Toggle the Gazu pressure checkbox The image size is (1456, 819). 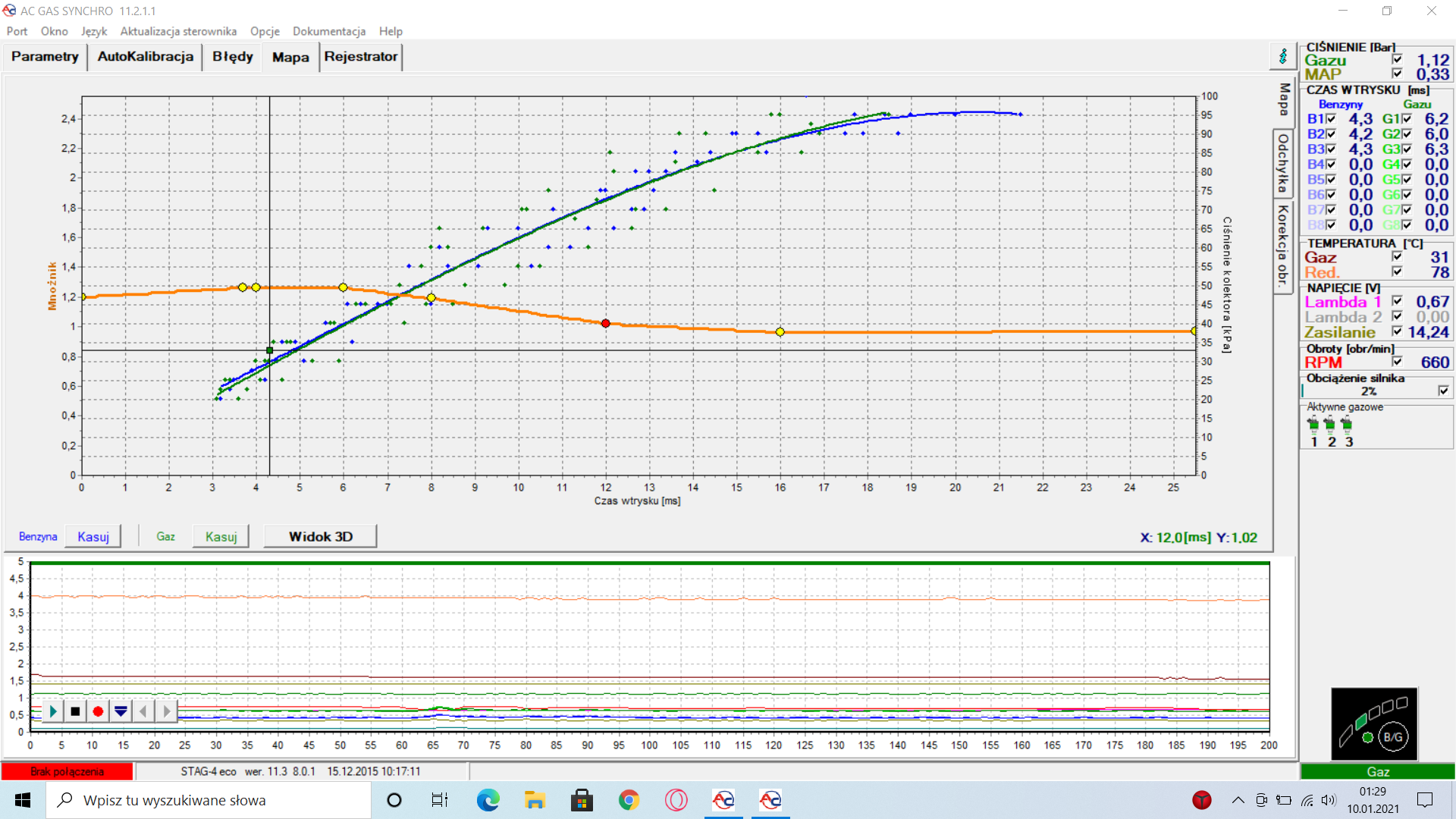pos(1397,59)
